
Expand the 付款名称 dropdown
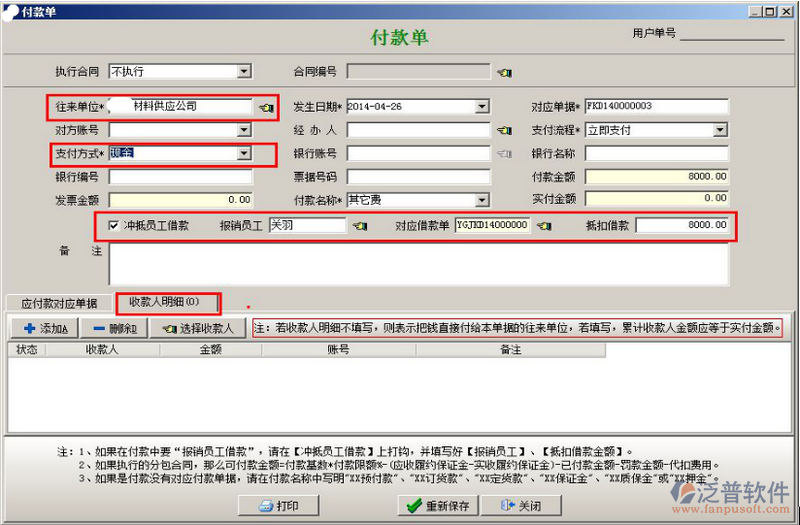[x=482, y=200]
